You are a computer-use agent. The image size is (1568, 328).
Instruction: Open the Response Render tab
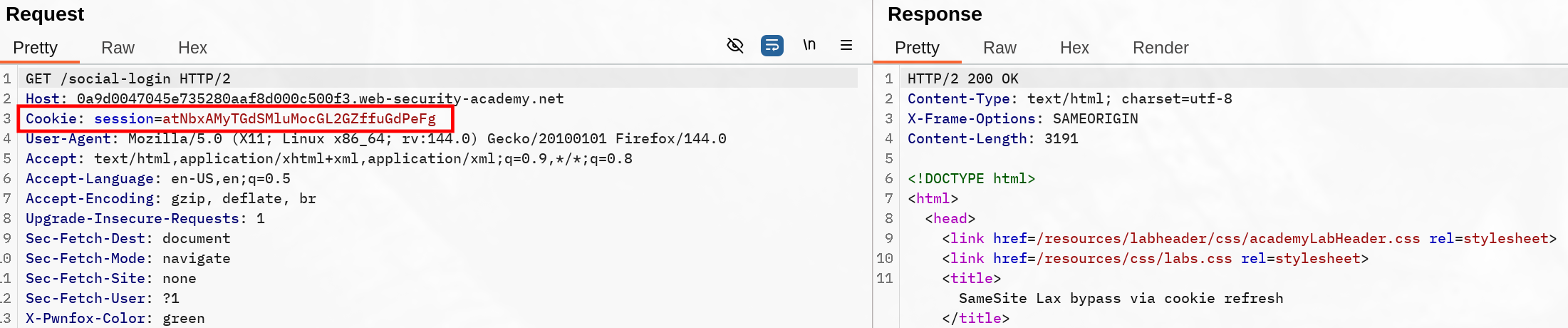click(1160, 48)
